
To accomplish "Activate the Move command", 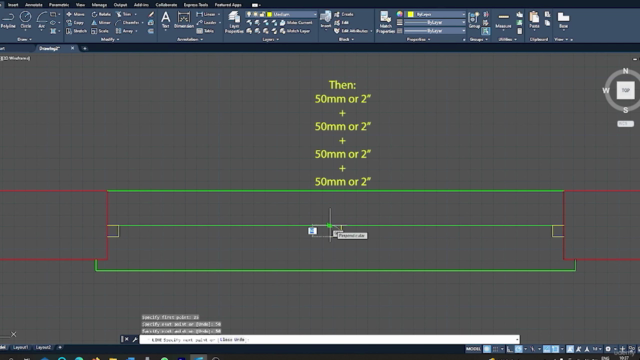I will coord(76,14).
